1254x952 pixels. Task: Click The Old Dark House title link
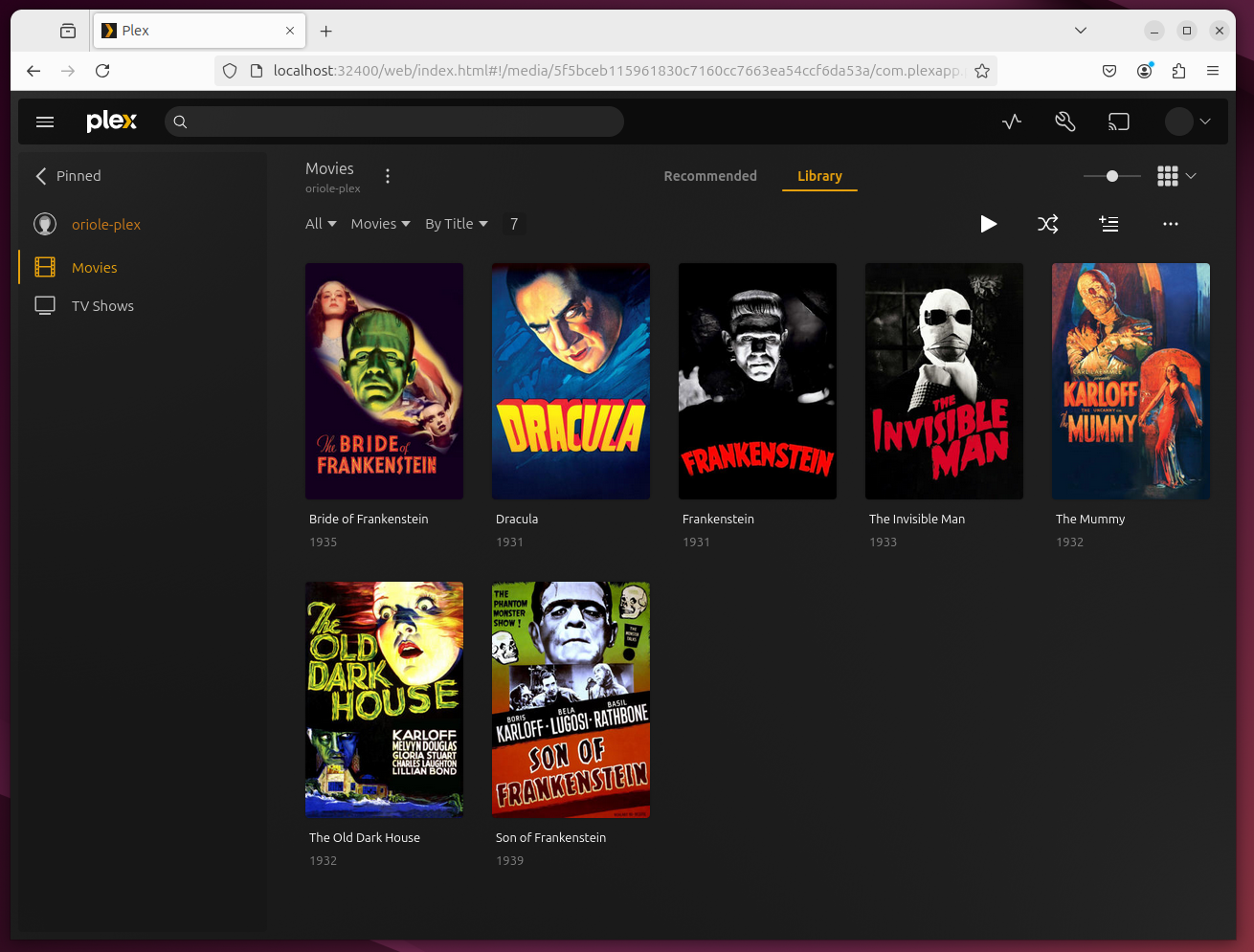coord(365,837)
